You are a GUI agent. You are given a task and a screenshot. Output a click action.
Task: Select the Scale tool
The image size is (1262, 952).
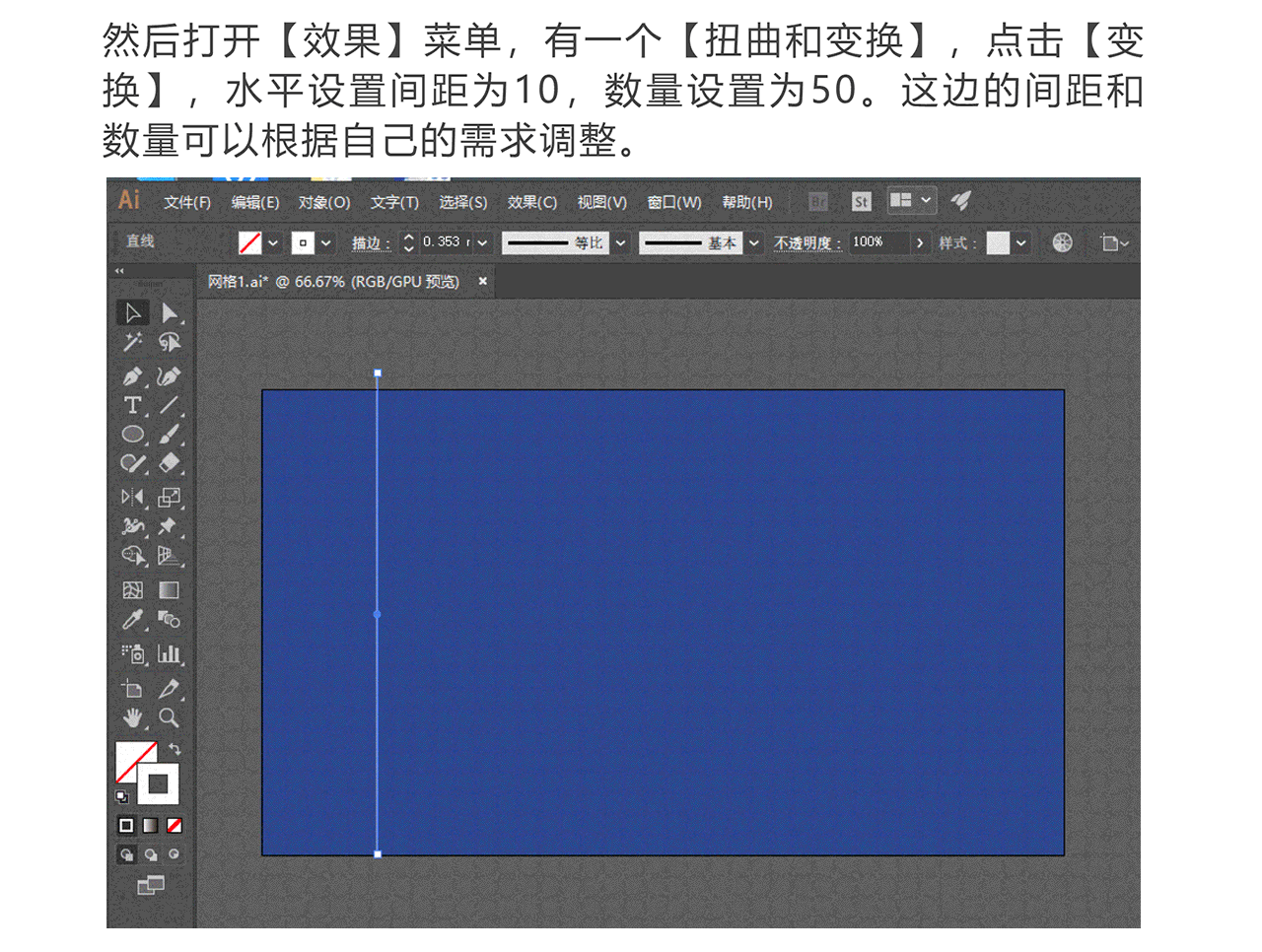(170, 498)
